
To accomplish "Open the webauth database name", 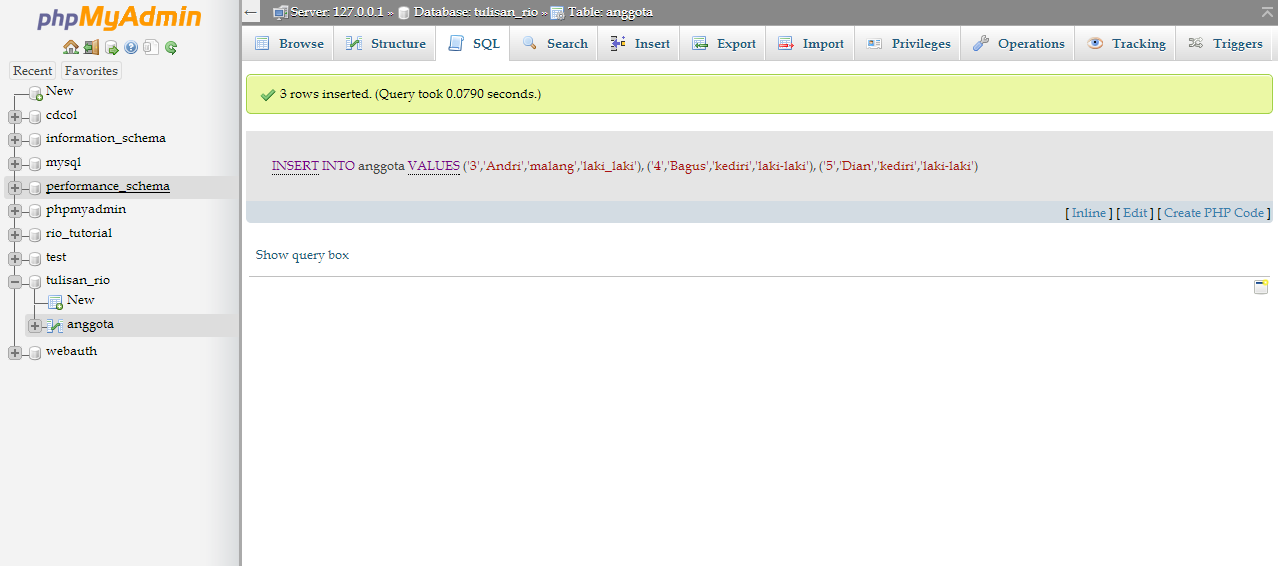I will [x=72, y=352].
